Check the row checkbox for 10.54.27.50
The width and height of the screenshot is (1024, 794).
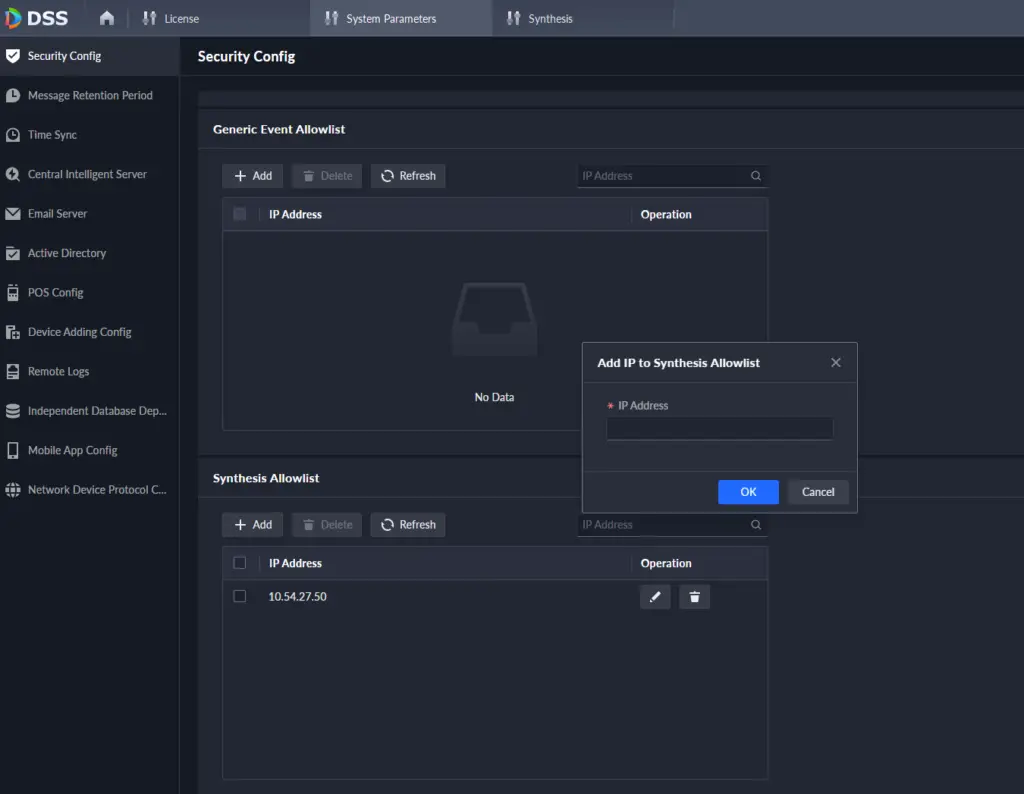239,595
